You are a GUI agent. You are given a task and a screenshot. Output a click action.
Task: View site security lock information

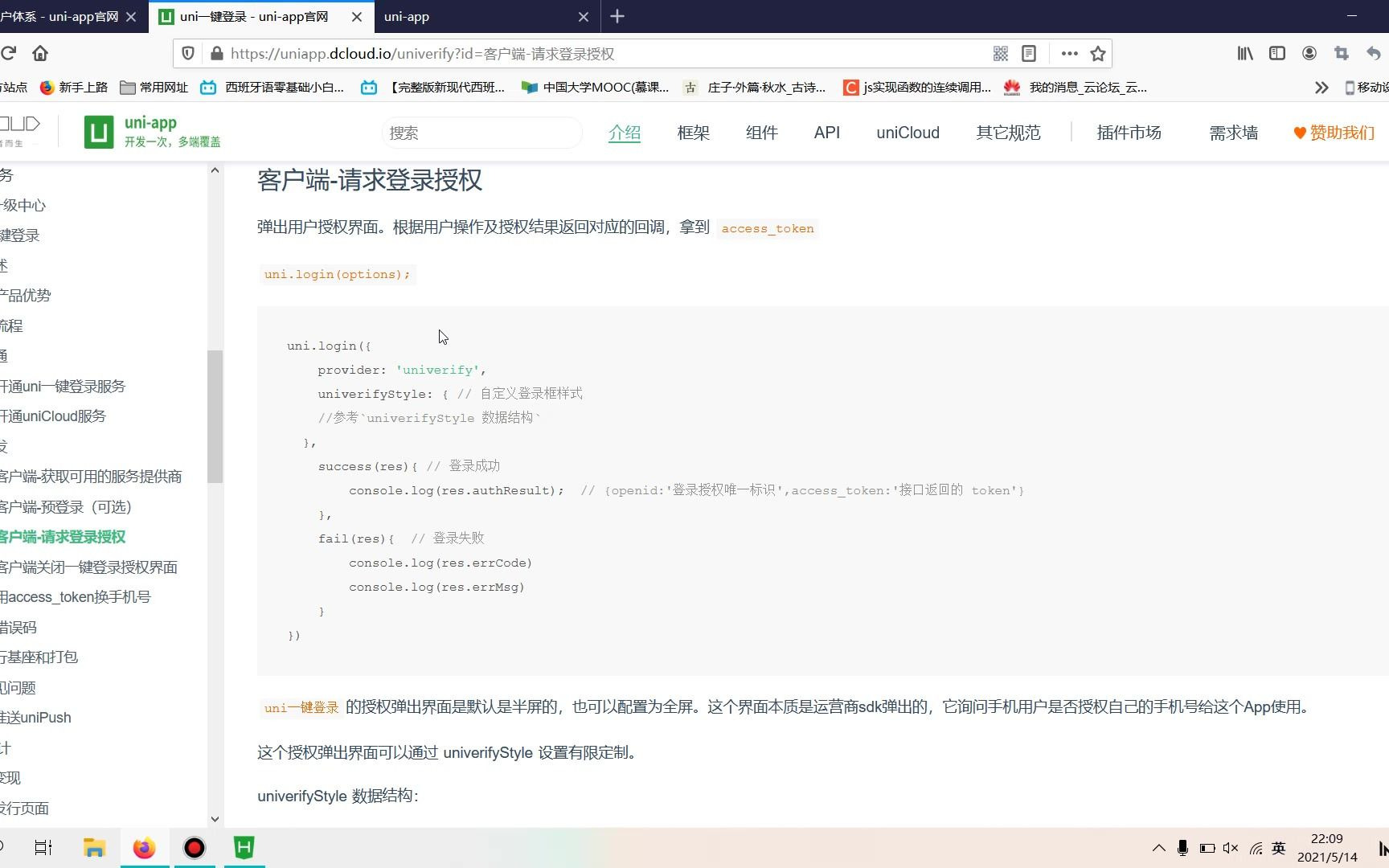(216, 54)
